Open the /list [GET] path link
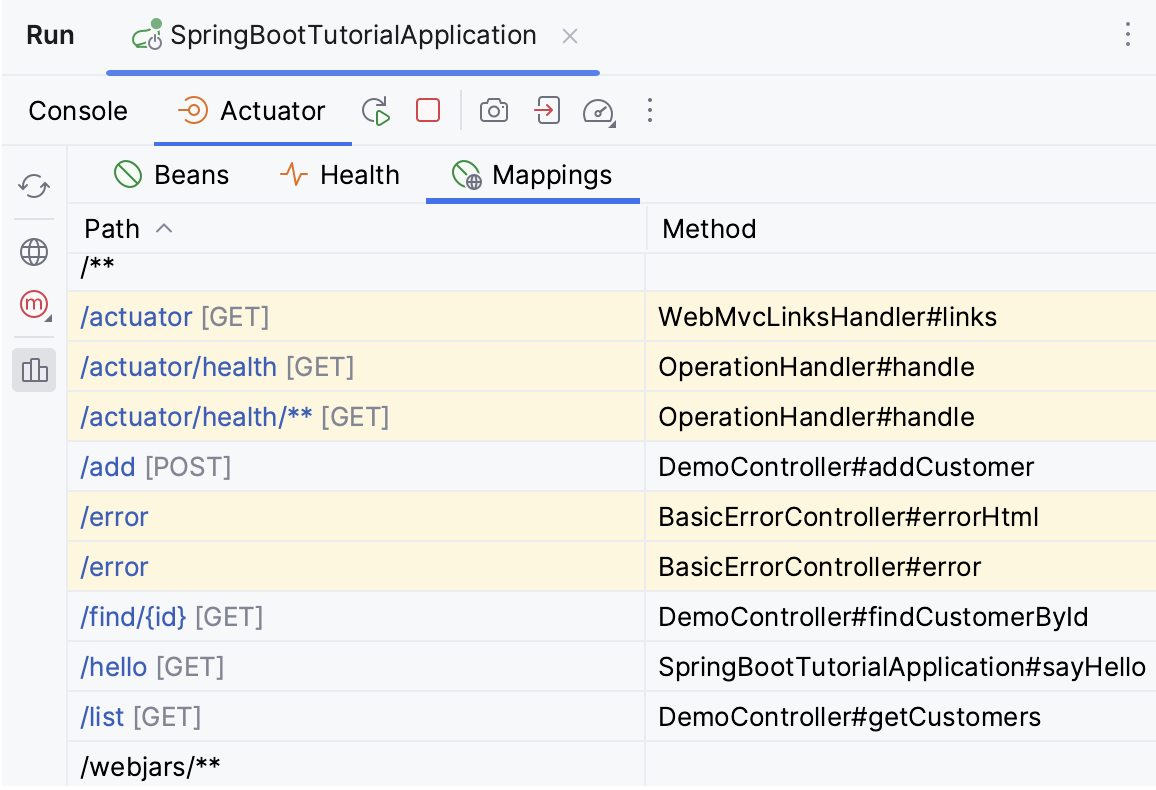 [x=140, y=718]
